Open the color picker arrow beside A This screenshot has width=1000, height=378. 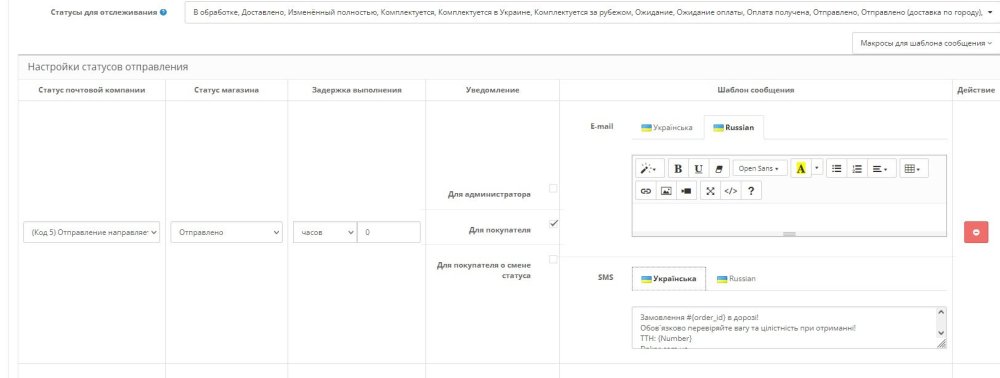pos(816,169)
